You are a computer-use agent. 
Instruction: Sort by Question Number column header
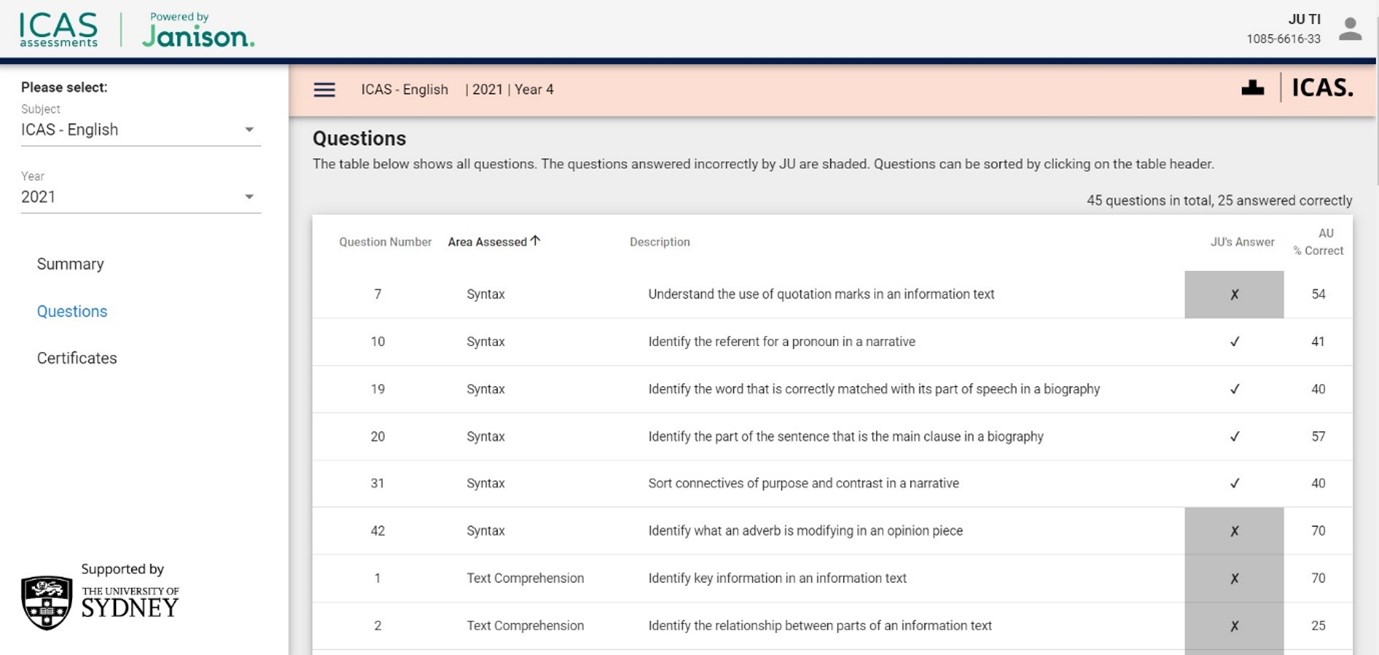coord(385,242)
